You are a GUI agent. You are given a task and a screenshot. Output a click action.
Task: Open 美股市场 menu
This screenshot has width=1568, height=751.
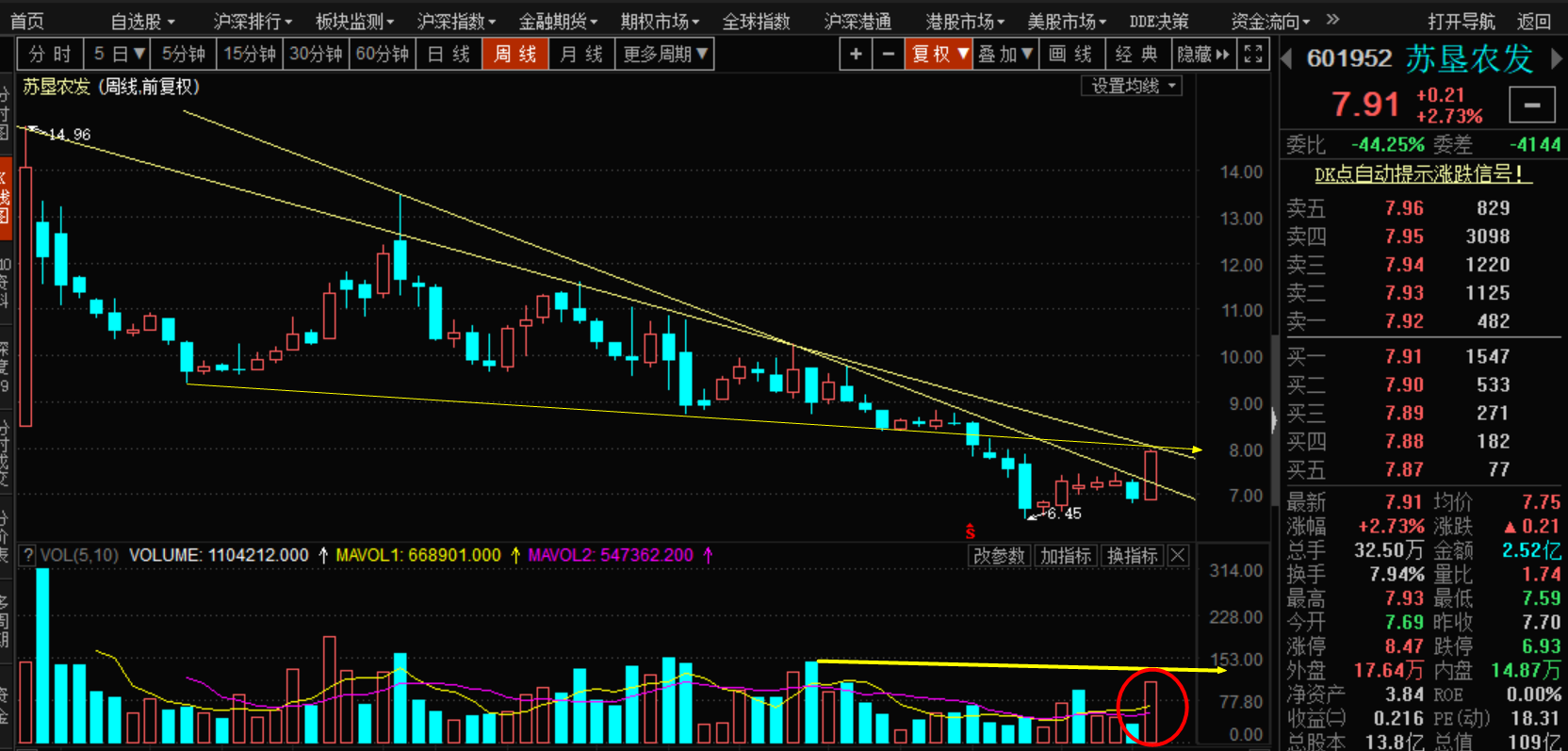pos(1067,21)
